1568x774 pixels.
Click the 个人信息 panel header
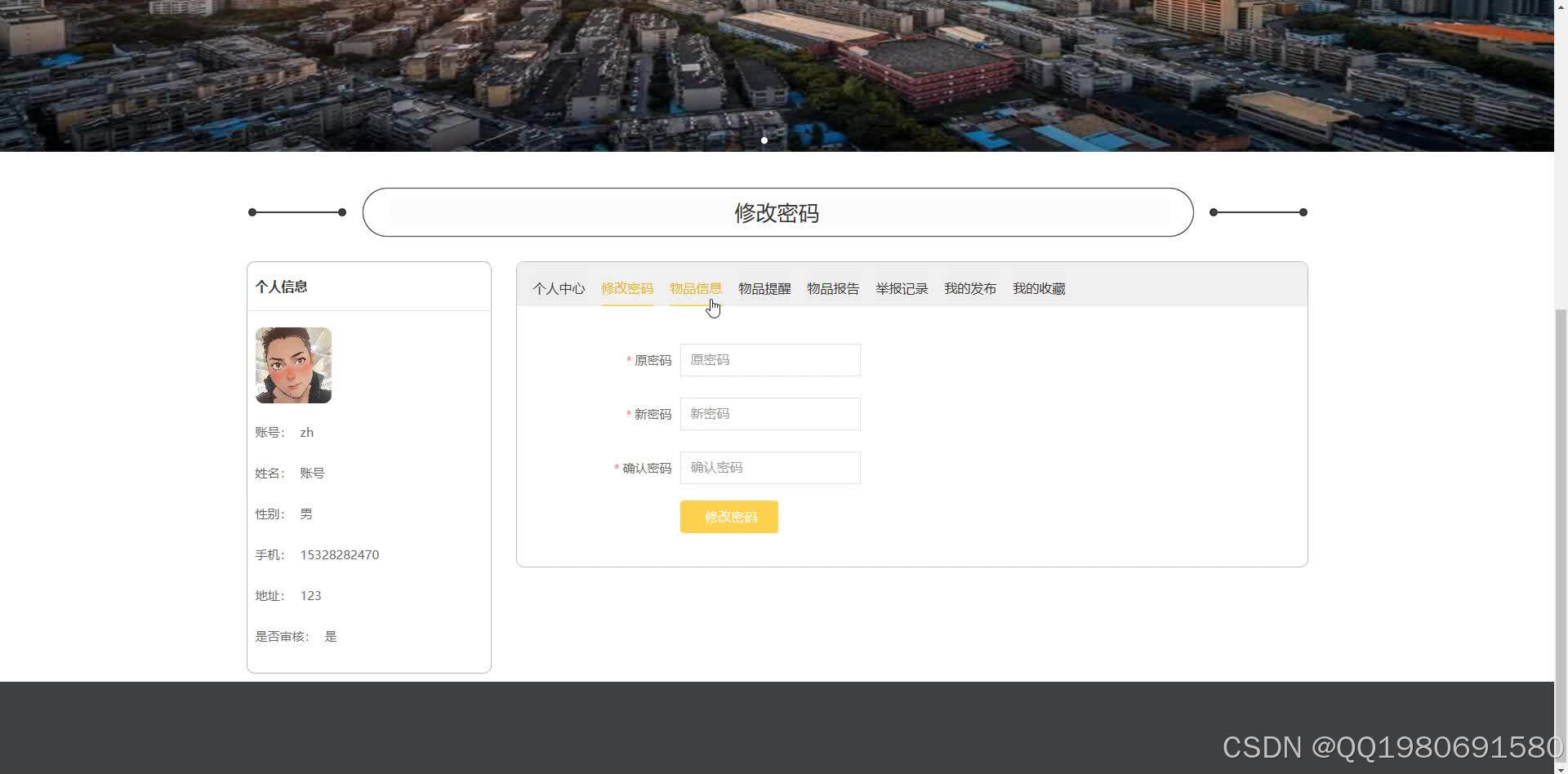(x=282, y=286)
